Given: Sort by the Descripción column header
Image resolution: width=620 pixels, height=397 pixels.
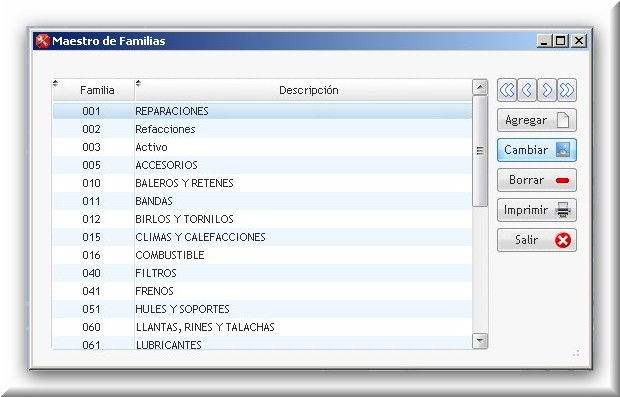Looking at the screenshot, I should click(x=303, y=90).
